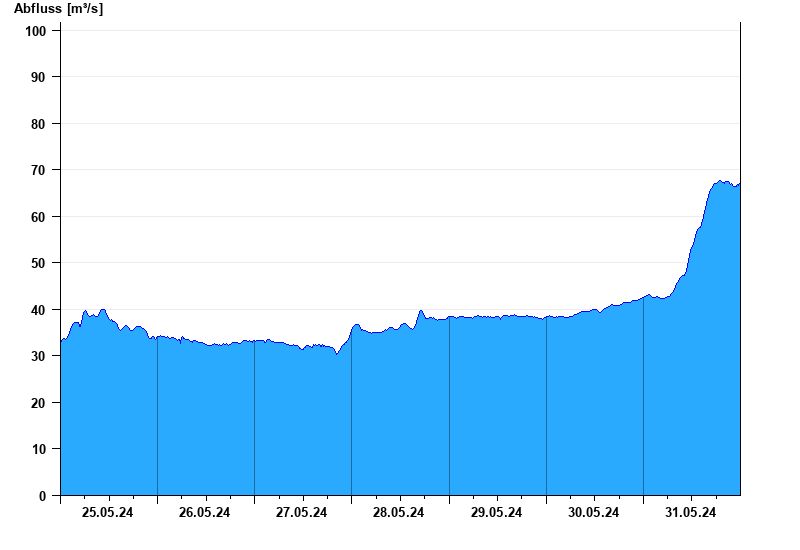Click the date label 26.05.24
This screenshot has height=550, width=800.
tap(204, 512)
